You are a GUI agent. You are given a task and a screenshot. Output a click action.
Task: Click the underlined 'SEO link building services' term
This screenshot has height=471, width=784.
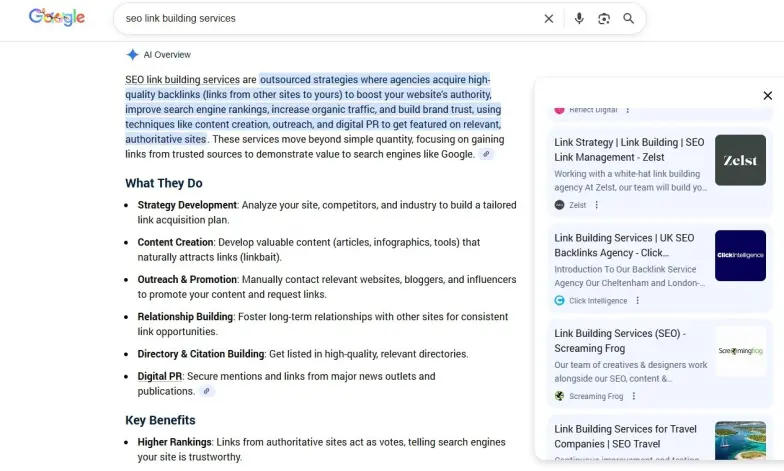182,80
